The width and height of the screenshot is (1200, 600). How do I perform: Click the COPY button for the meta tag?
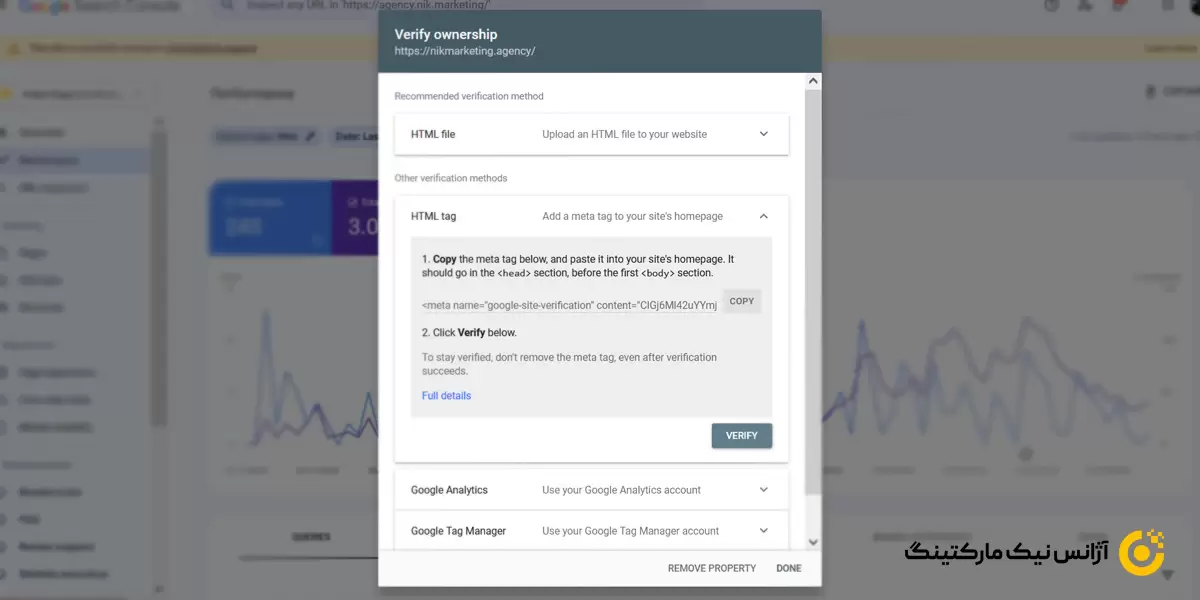pyautogui.click(x=742, y=302)
